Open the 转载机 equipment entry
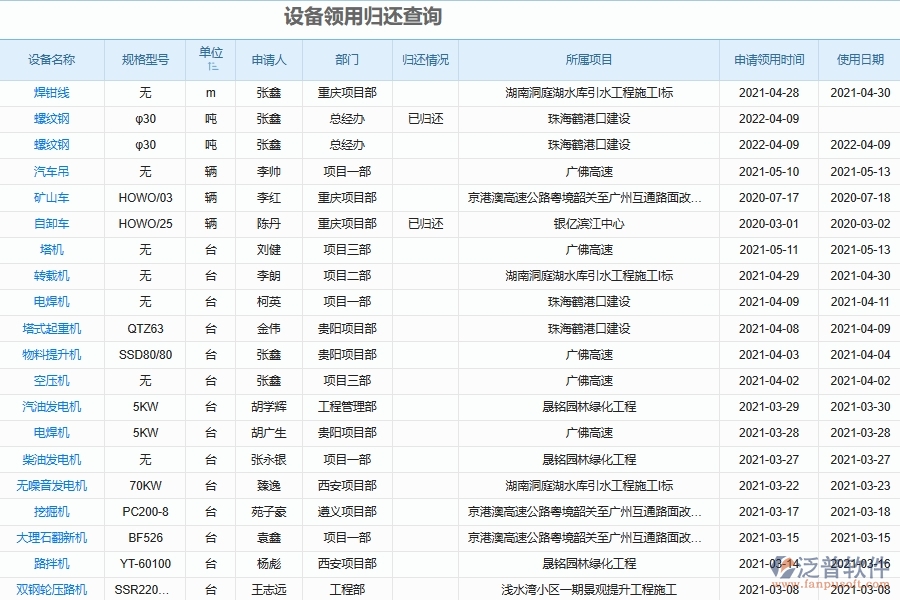 point(52,275)
